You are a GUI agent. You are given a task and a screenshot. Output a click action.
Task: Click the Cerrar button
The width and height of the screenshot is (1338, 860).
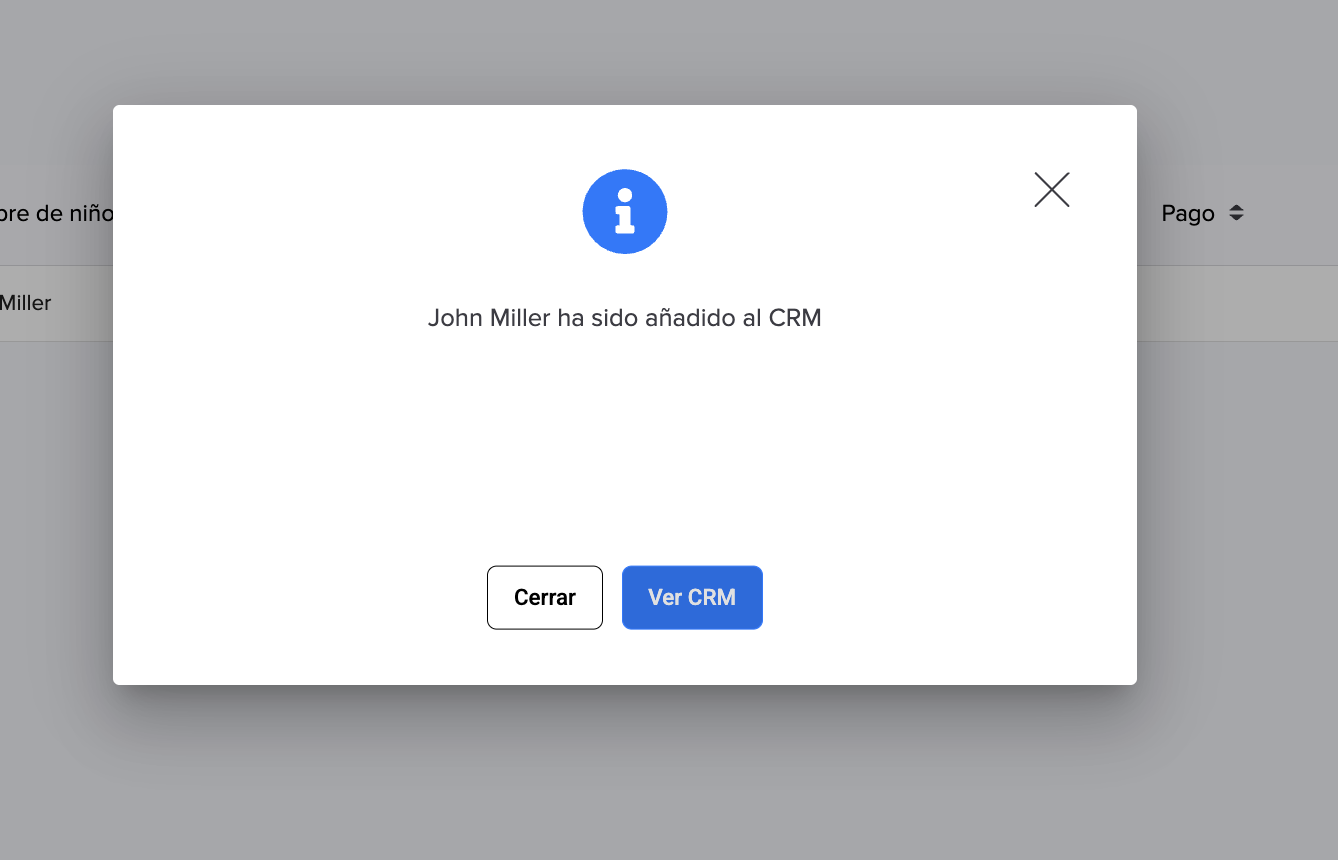pos(545,598)
